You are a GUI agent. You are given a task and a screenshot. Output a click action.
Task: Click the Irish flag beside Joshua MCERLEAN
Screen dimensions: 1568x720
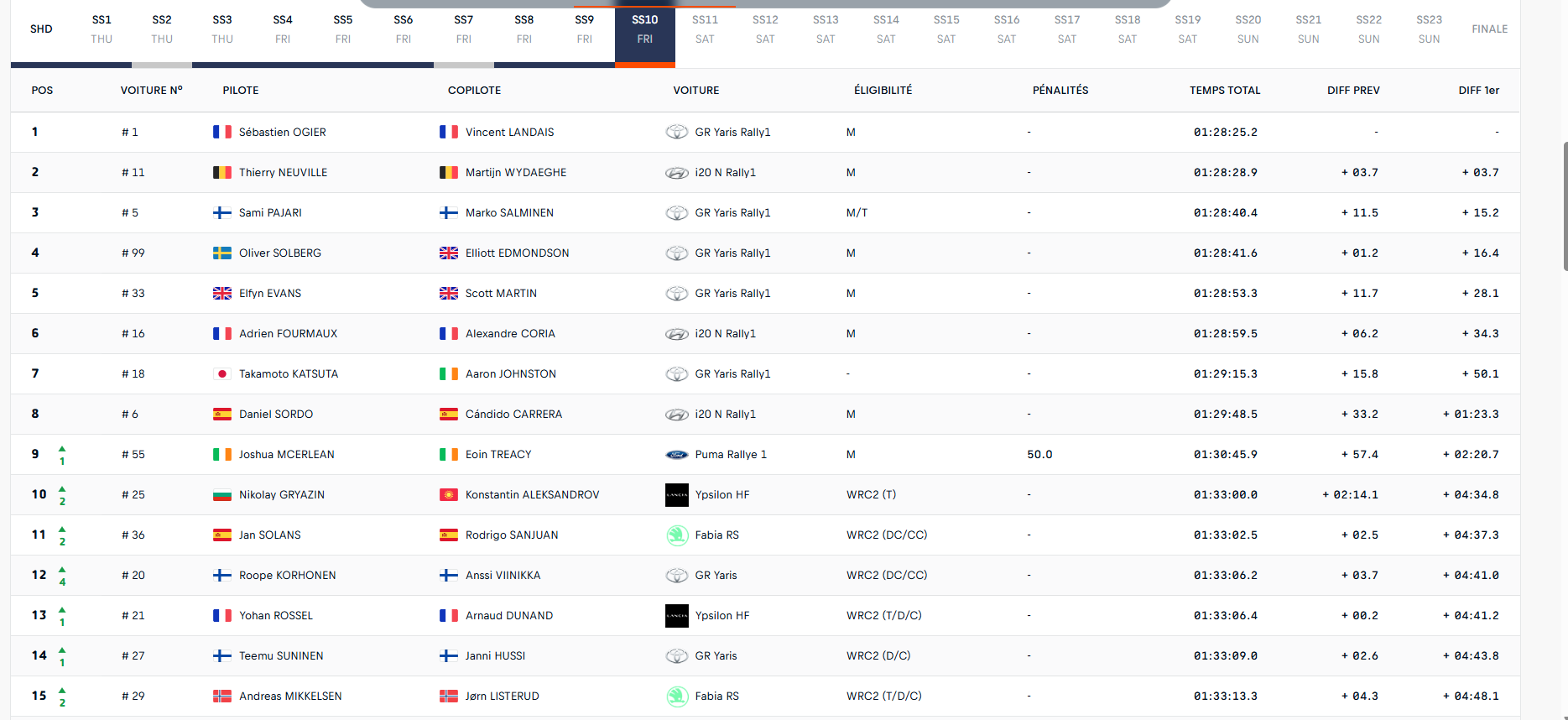pyautogui.click(x=222, y=454)
